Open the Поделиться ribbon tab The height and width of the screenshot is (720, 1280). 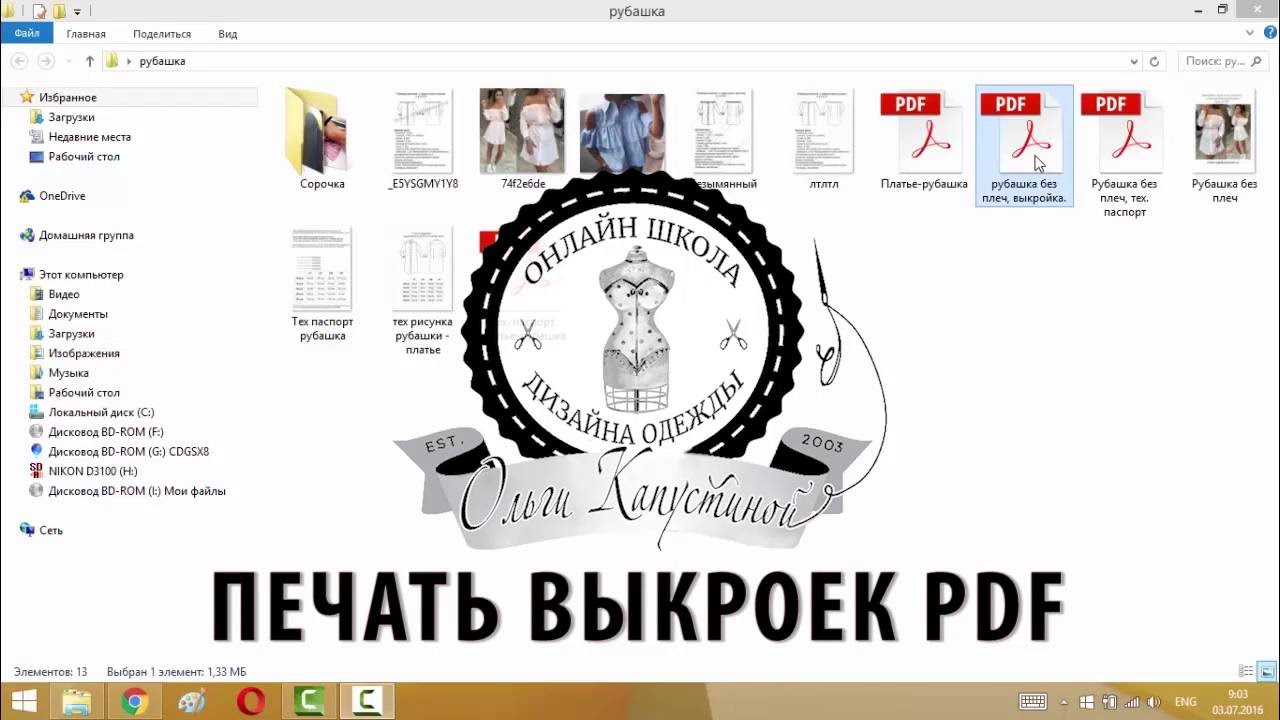(x=162, y=34)
